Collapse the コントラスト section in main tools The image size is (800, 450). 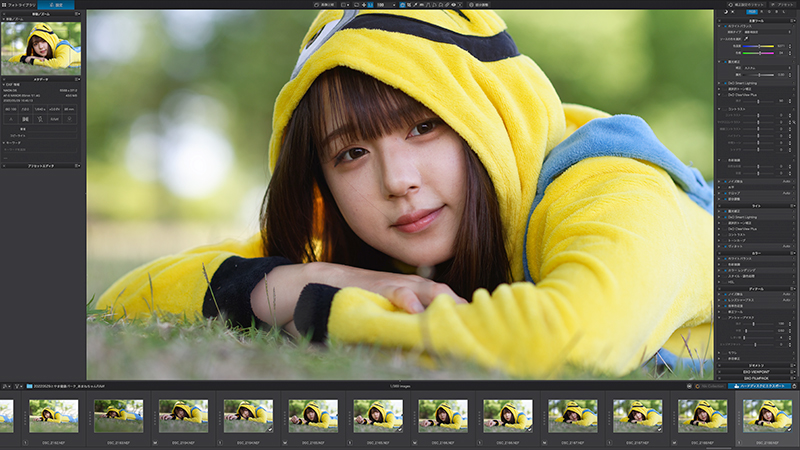(x=719, y=109)
